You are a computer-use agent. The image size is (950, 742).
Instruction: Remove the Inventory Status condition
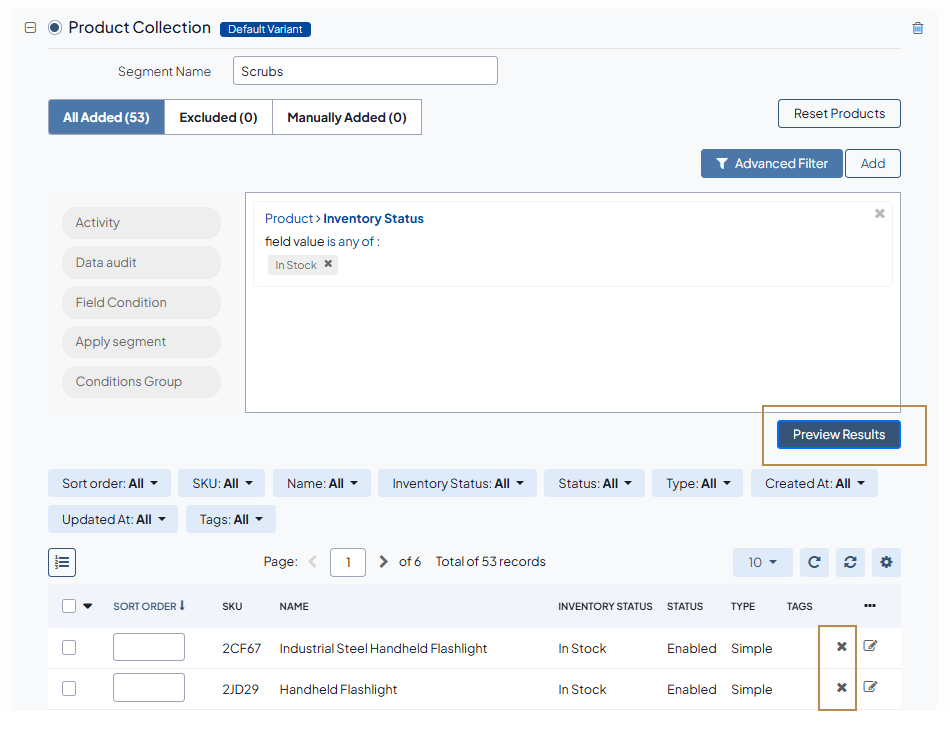(x=879, y=214)
